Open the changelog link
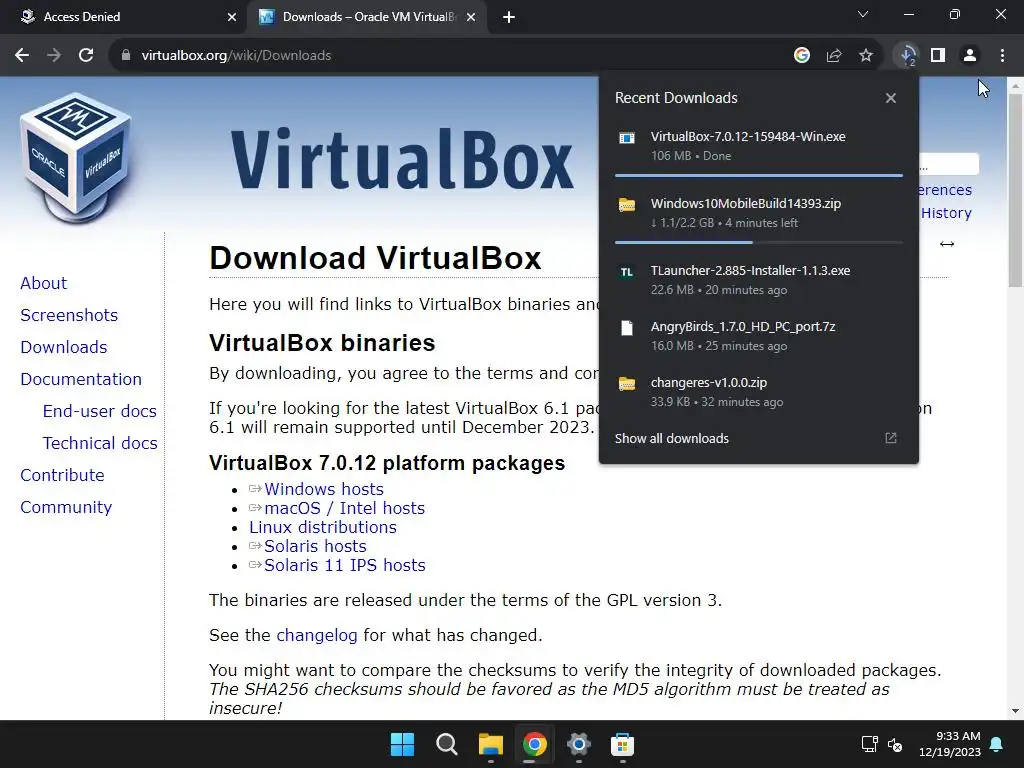Screen dimensions: 1024x768 point(317,635)
